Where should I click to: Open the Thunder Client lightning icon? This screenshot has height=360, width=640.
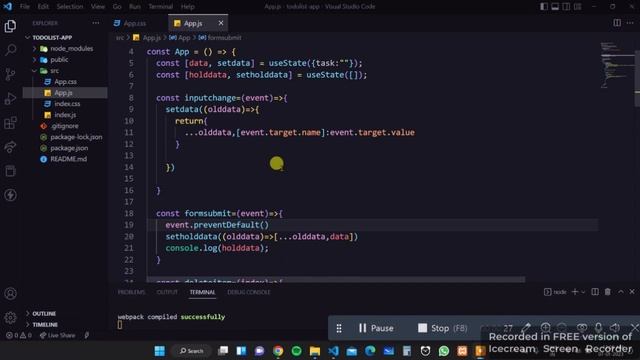tap(10, 195)
